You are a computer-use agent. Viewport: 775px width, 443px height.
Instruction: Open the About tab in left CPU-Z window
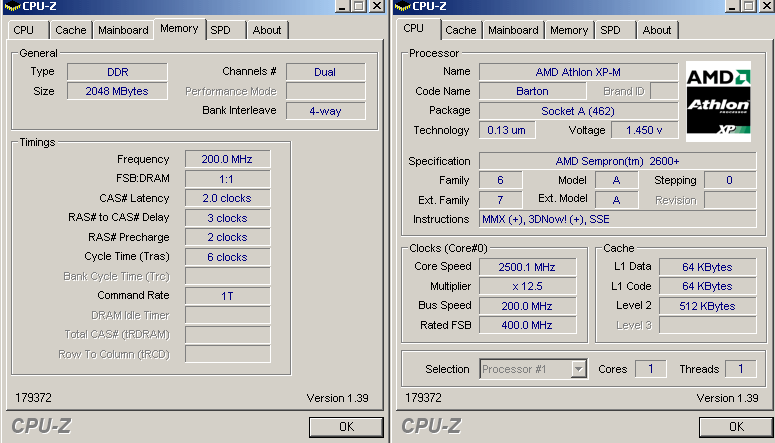267,30
